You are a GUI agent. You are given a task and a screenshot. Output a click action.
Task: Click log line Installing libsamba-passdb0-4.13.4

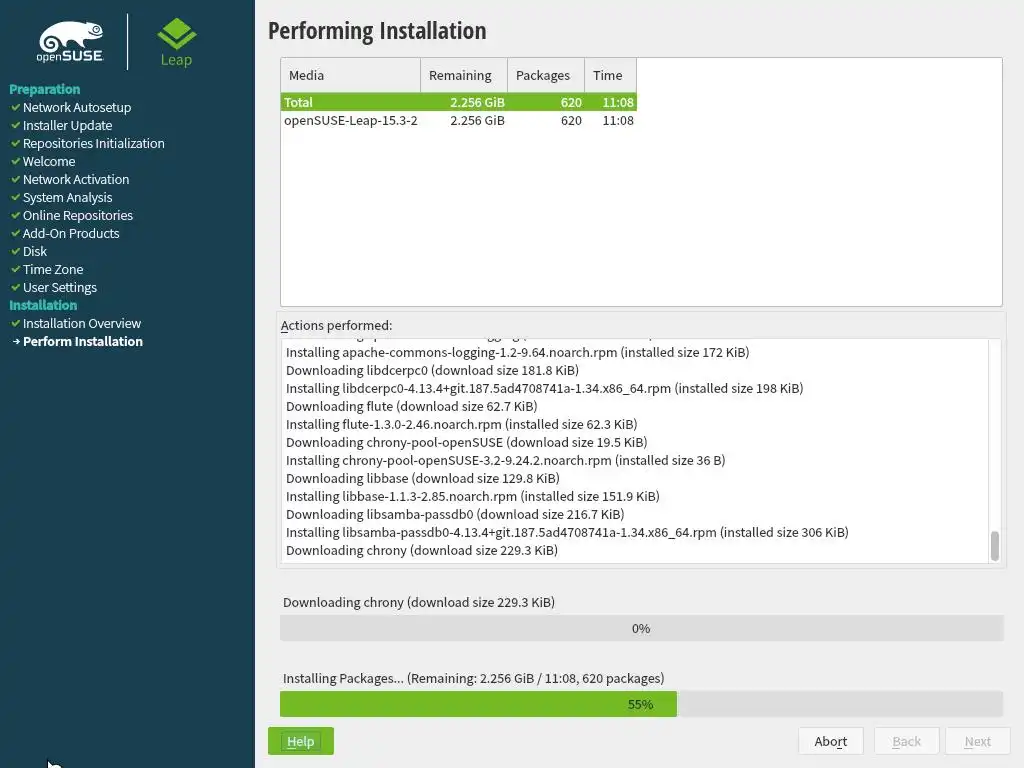point(568,532)
